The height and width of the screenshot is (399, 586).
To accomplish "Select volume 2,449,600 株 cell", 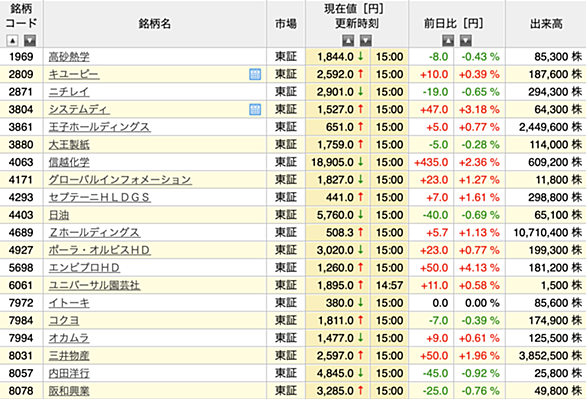I will pos(546,127).
